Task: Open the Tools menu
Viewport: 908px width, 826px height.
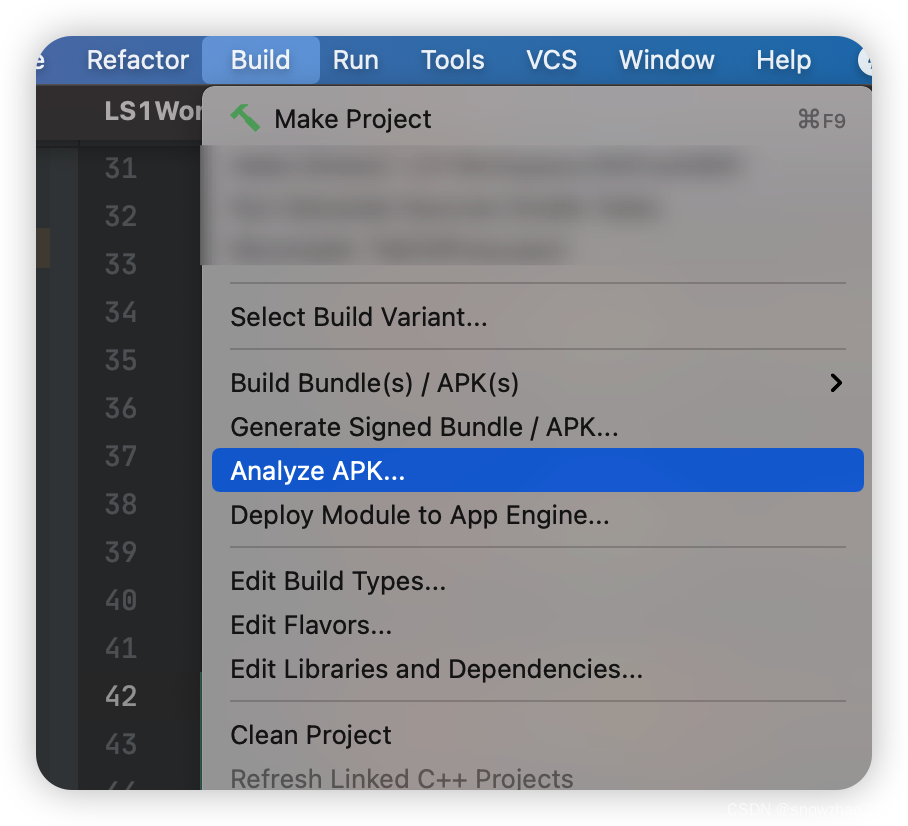Action: click(x=452, y=60)
